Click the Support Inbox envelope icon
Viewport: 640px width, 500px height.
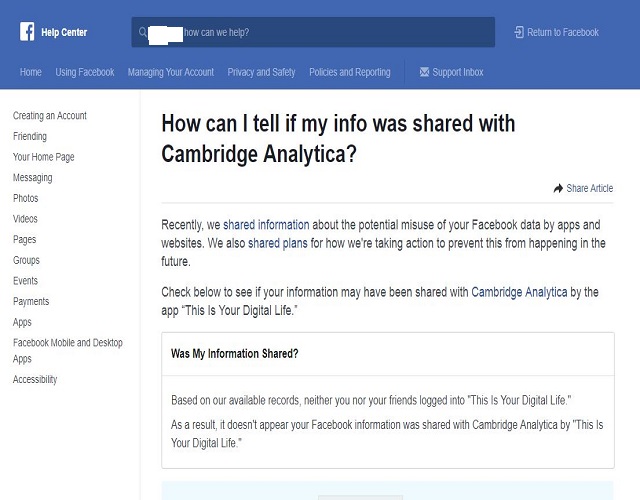[424, 72]
